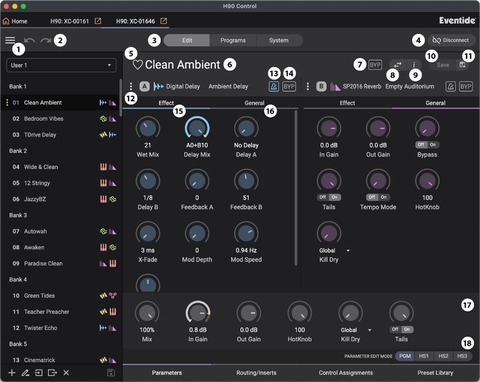This screenshot has width=480, height=382.
Task: Delete program with X icon
Action: click(66, 373)
